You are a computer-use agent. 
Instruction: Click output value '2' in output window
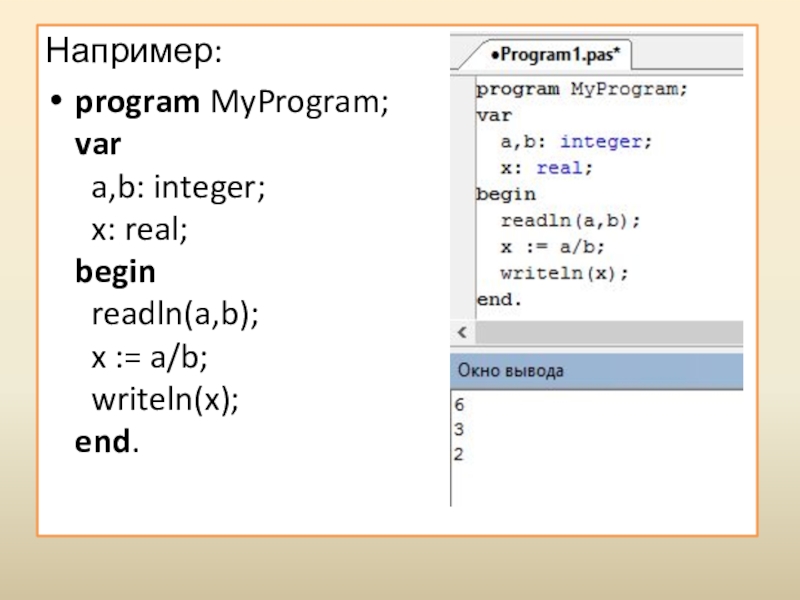click(x=458, y=454)
